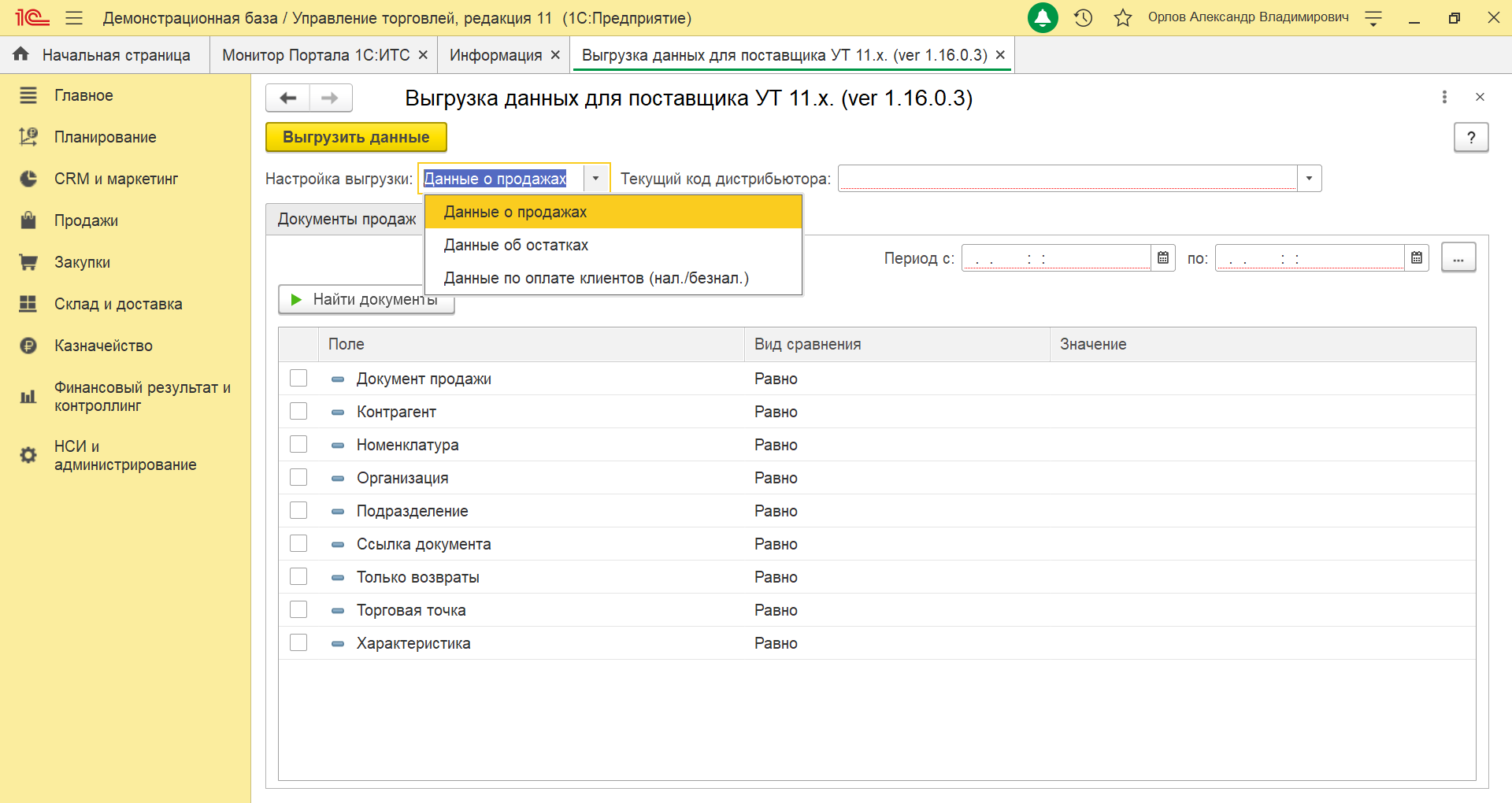Close the Информация tab
The height and width of the screenshot is (803, 1512).
pos(555,55)
